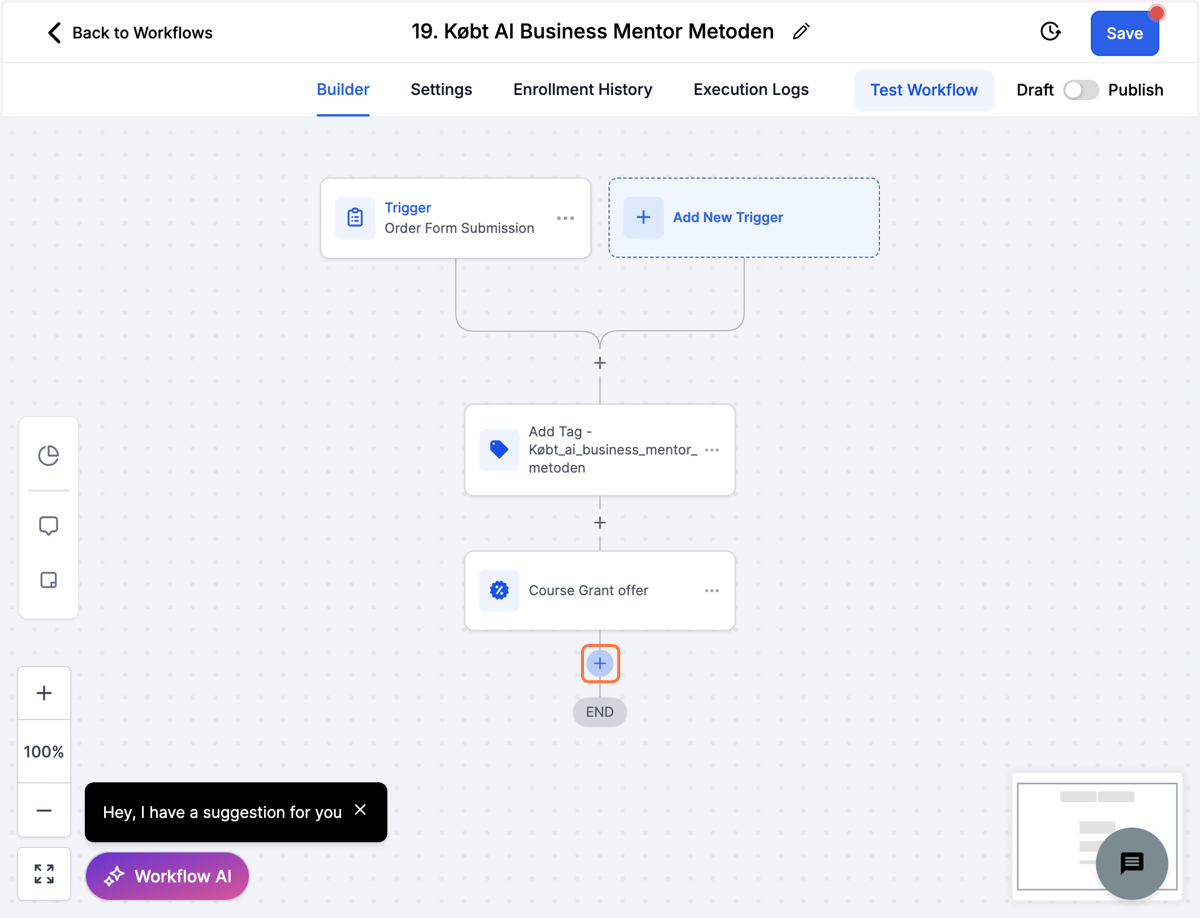The width and height of the screenshot is (1200, 918).
Task: Open the Course Grant offer step
Action: tap(600, 591)
